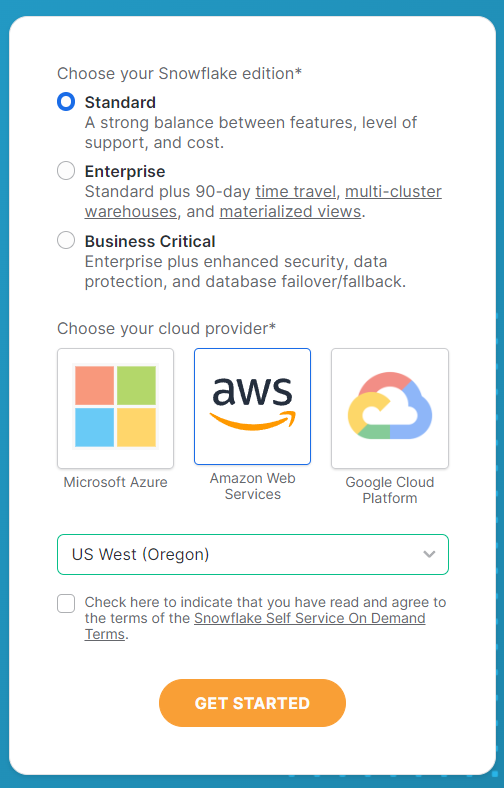Click the Standard edition label text

click(120, 102)
